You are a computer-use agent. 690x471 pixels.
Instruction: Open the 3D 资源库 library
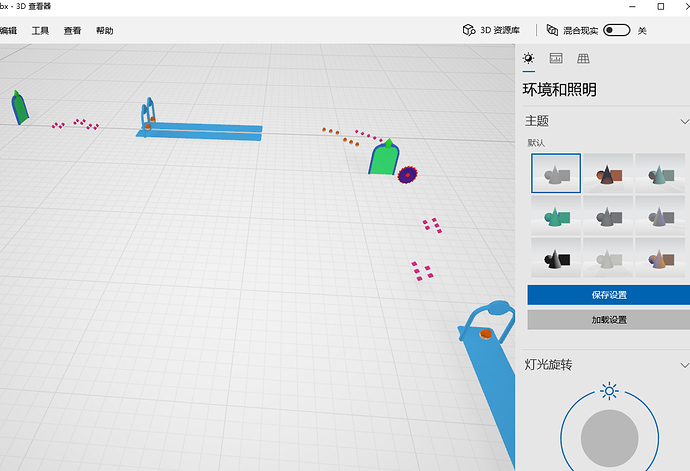pos(491,30)
